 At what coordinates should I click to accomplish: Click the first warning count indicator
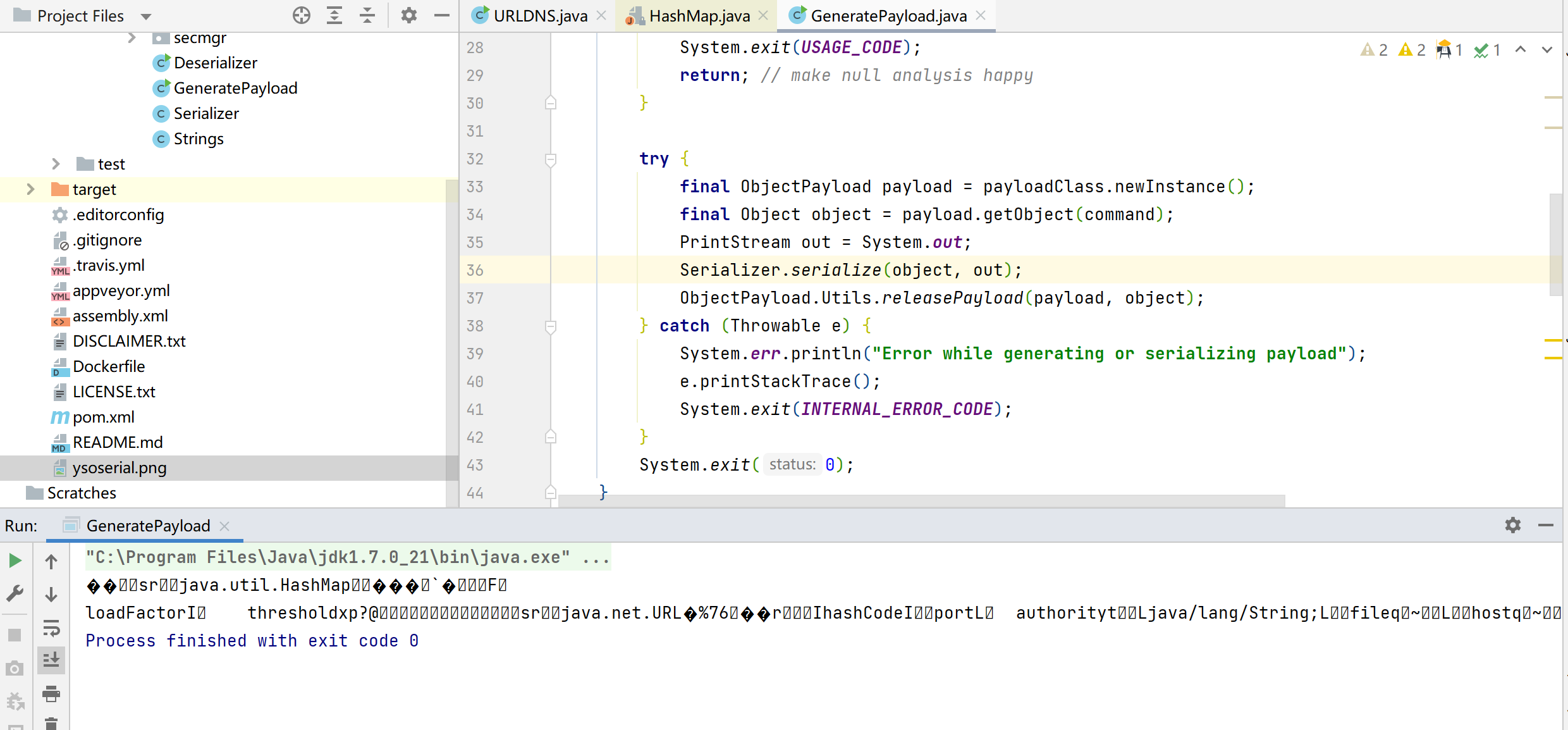pos(1374,49)
